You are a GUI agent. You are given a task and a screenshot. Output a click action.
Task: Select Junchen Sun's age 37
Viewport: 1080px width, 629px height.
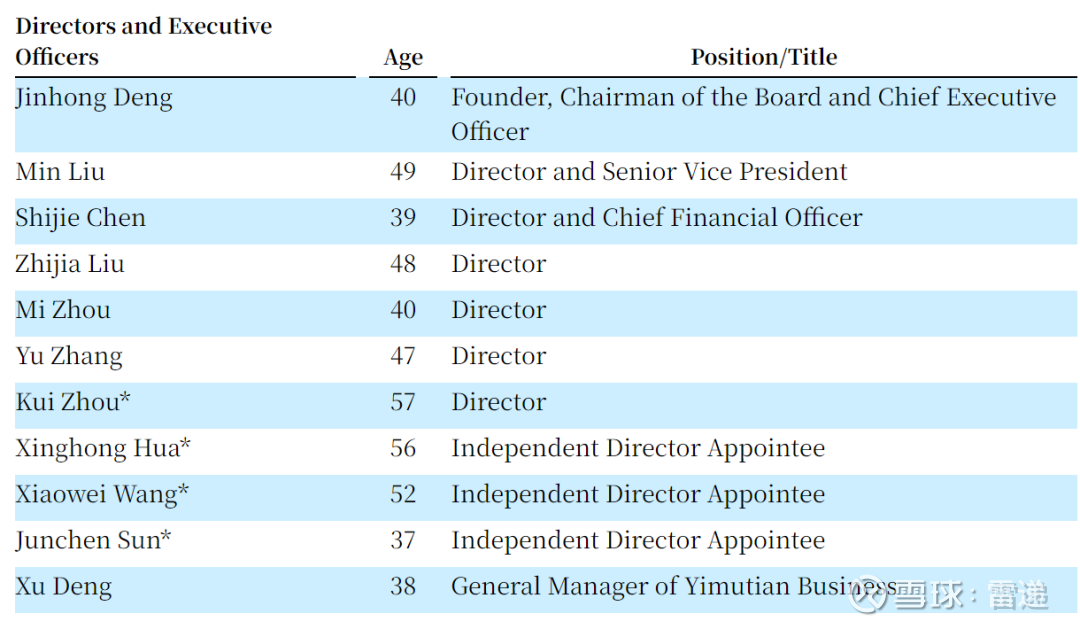pos(403,540)
